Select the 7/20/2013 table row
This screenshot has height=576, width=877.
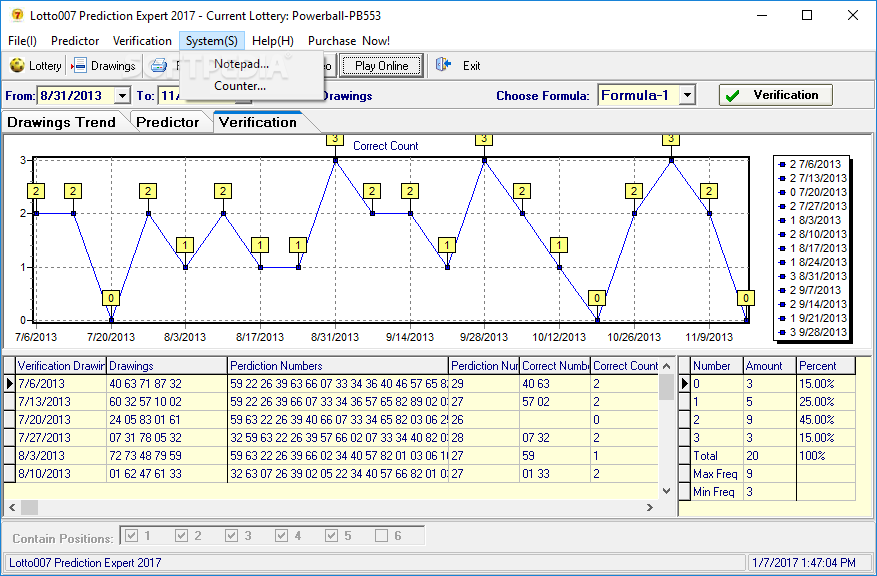pyautogui.click(x=331, y=419)
